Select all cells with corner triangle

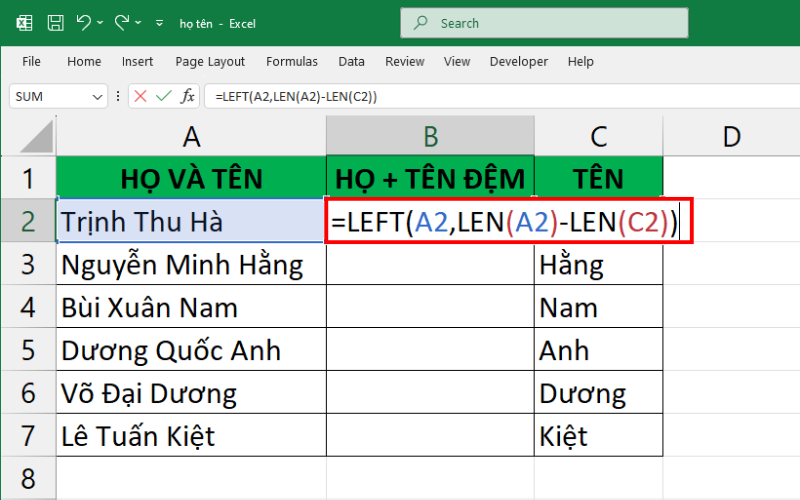tap(36, 136)
